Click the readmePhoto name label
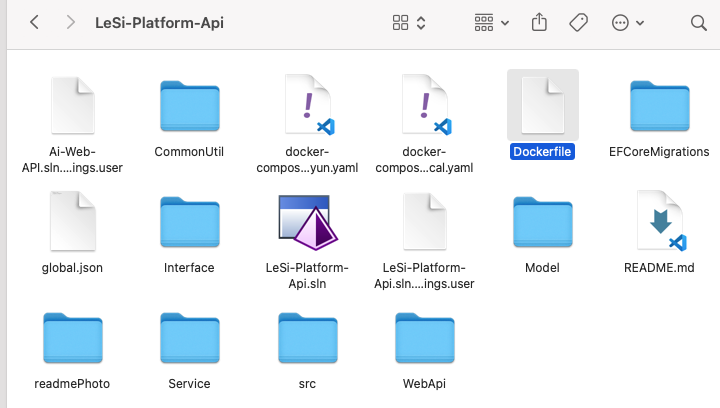The image size is (720, 408). [x=72, y=384]
